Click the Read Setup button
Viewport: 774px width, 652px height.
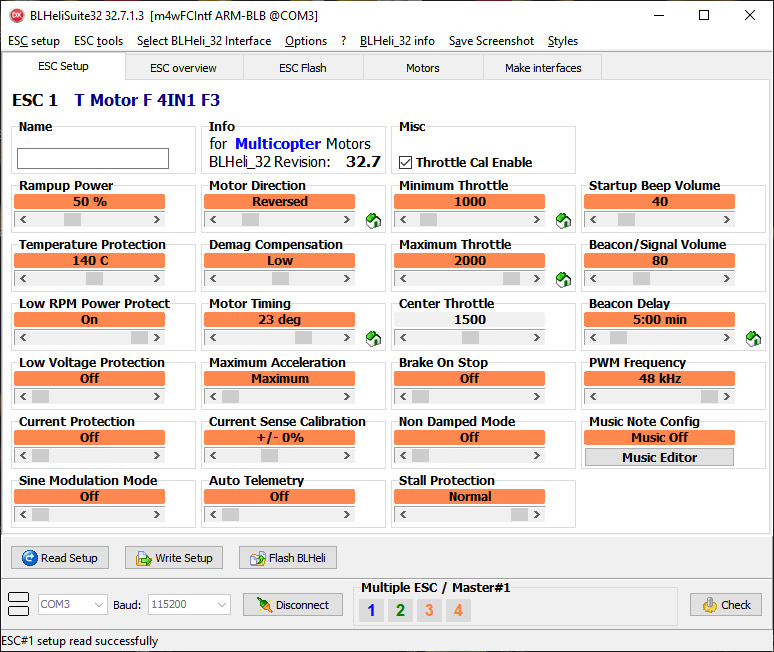[60, 558]
